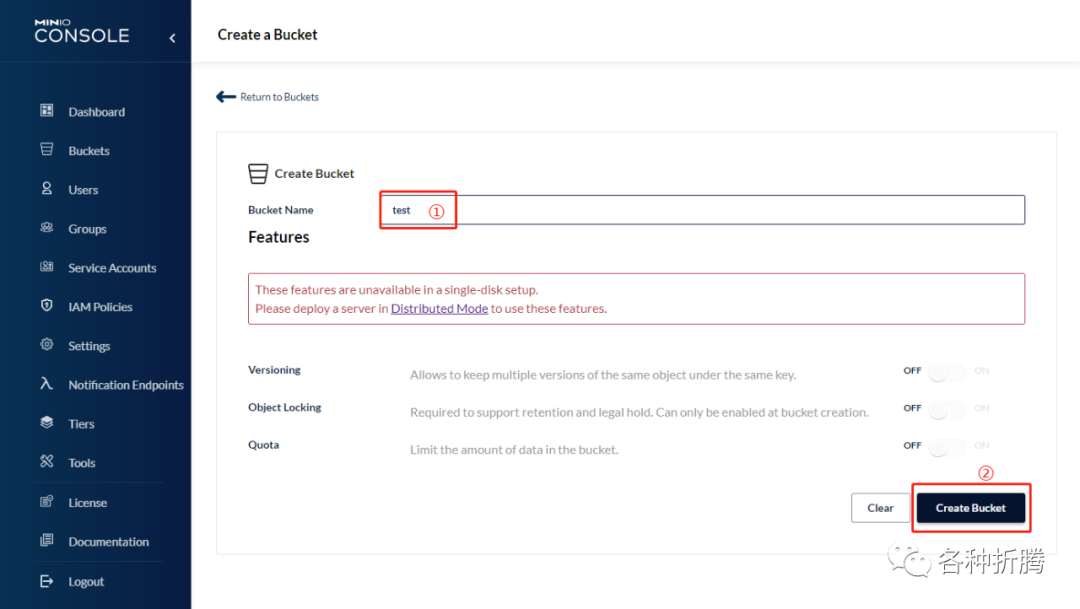Toggle the Object Locking switch
This screenshot has height=609, width=1080.
coord(946,408)
